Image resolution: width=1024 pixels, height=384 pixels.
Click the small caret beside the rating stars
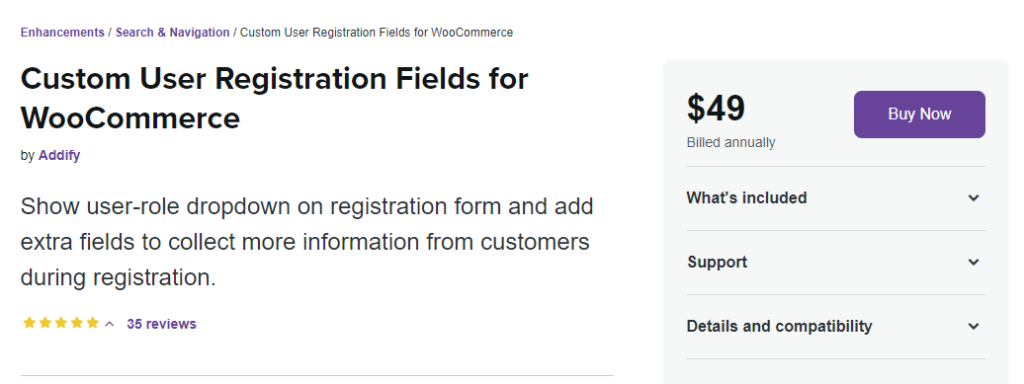pos(110,323)
